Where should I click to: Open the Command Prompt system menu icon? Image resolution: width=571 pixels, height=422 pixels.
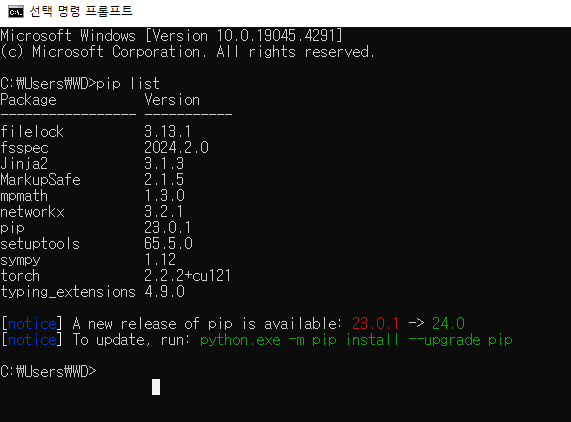pos(16,12)
